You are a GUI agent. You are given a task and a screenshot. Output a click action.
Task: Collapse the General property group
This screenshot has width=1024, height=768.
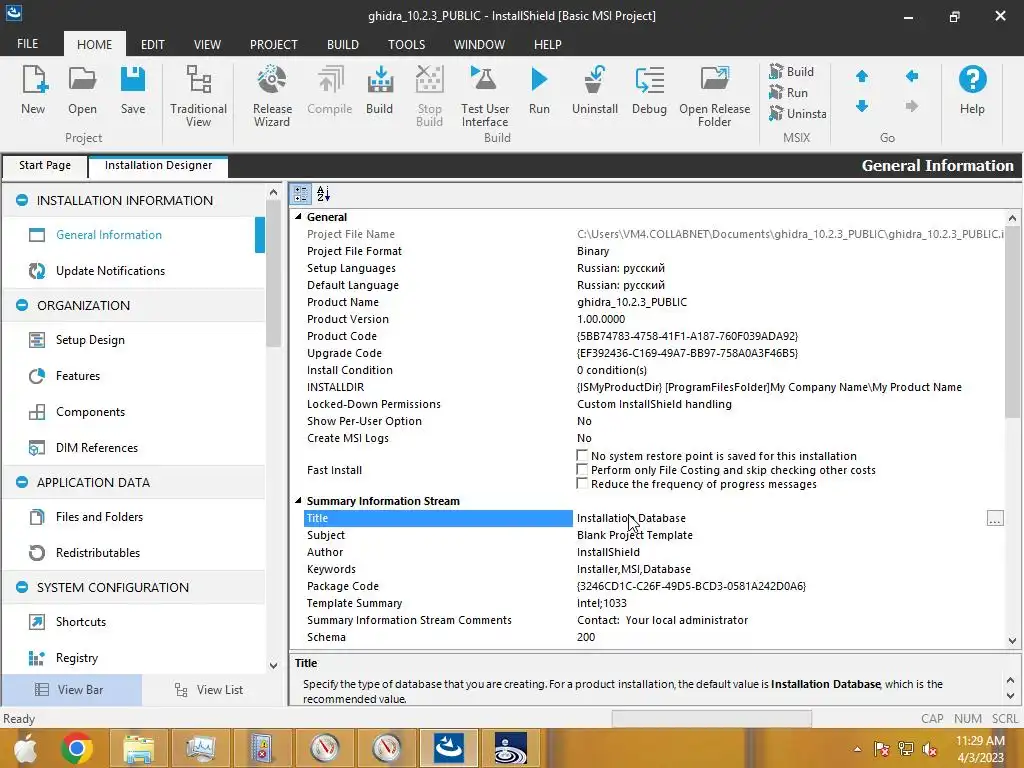(x=298, y=217)
